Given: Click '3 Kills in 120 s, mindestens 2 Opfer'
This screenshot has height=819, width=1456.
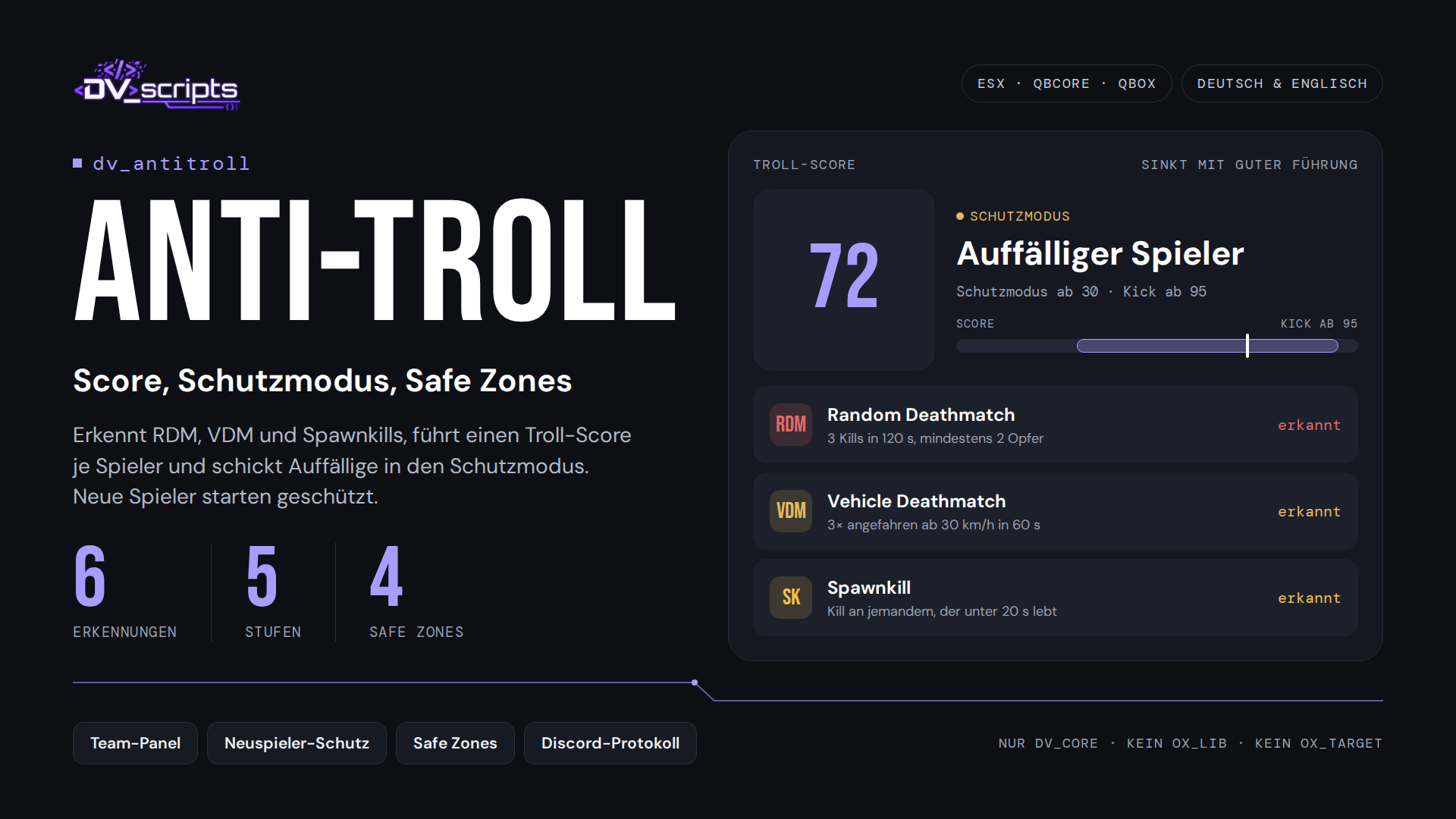Looking at the screenshot, I should click(x=935, y=438).
